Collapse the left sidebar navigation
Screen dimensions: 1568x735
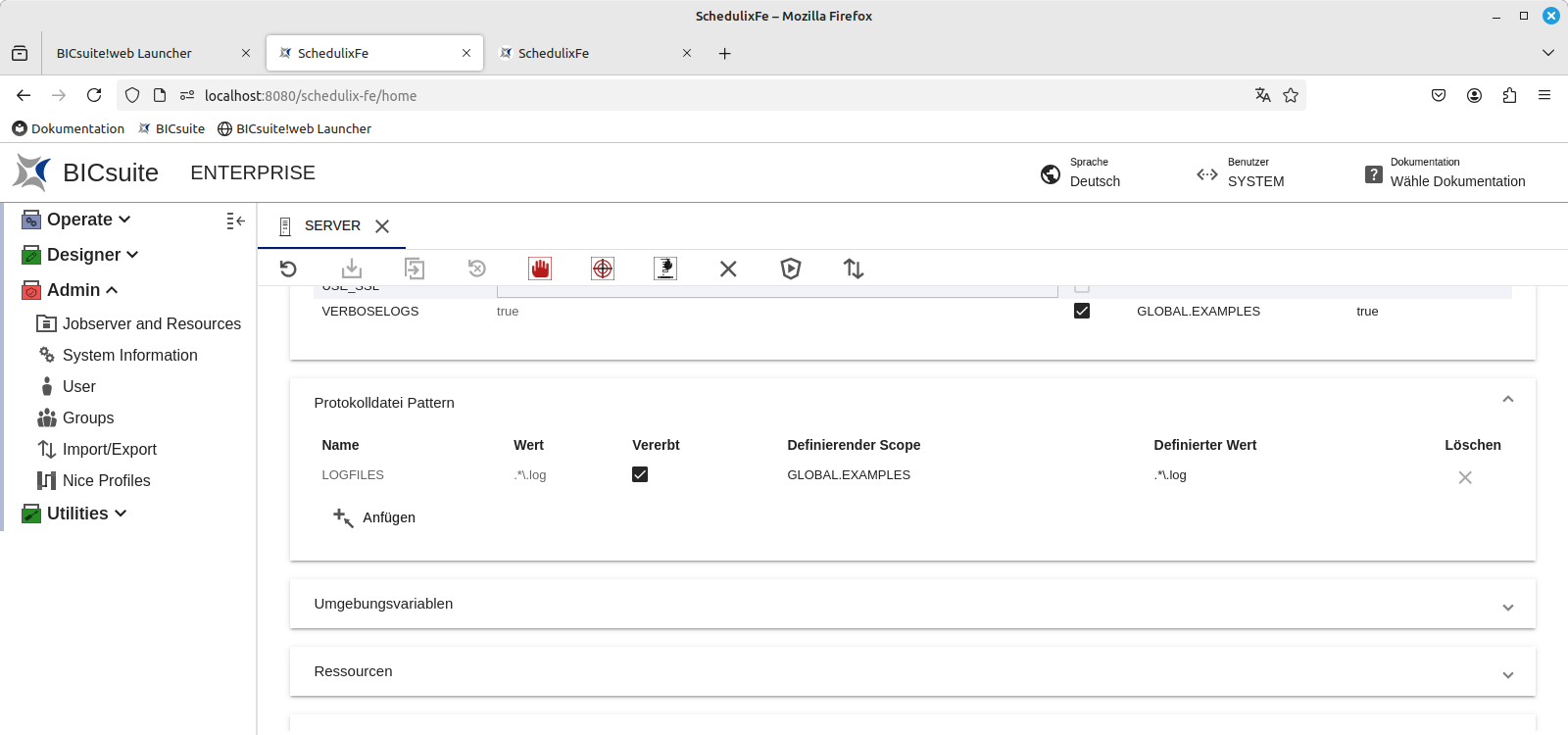click(x=235, y=221)
